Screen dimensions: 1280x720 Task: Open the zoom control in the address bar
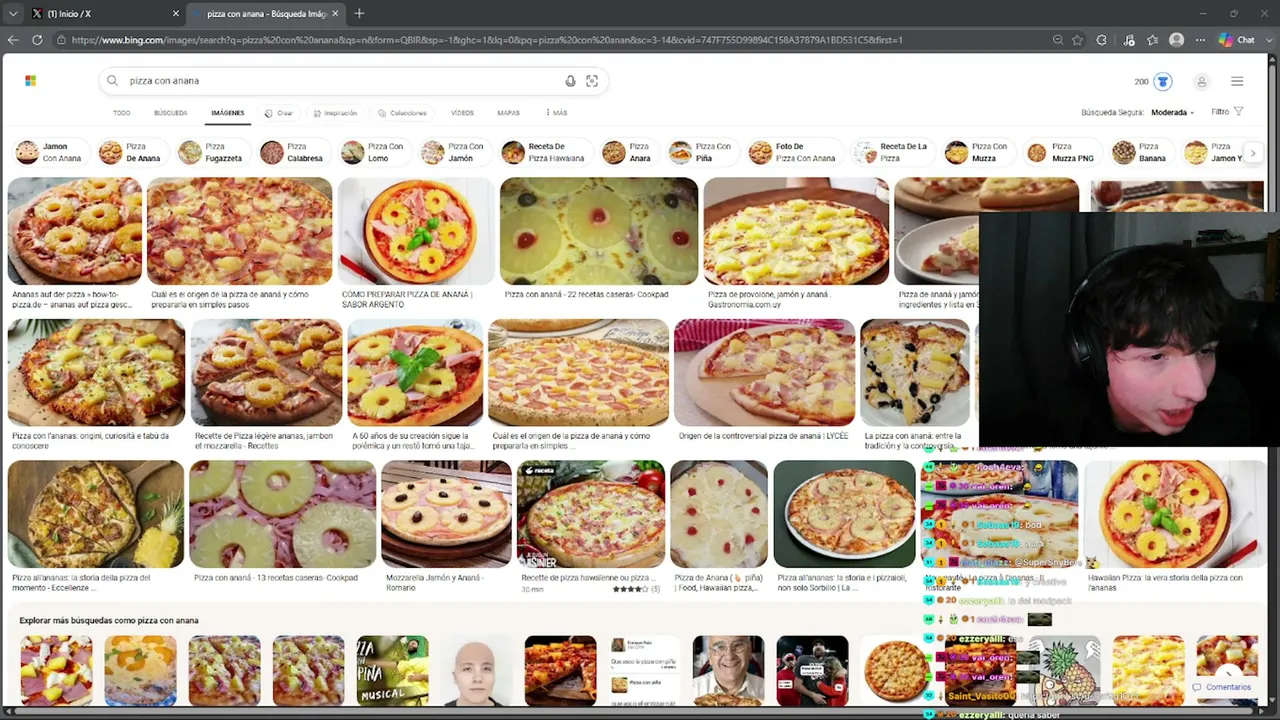coord(1057,40)
